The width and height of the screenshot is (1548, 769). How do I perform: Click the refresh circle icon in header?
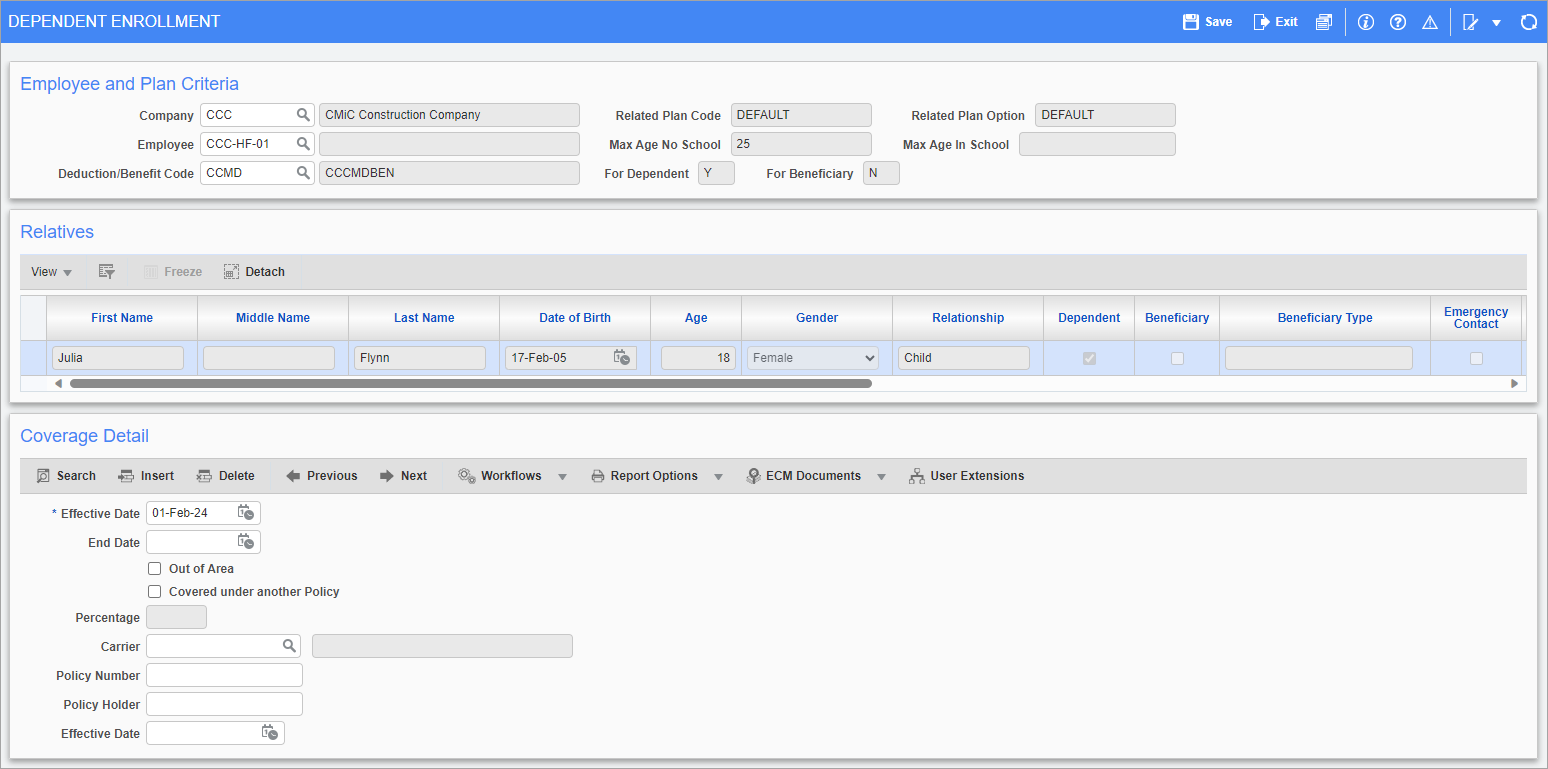(1528, 22)
